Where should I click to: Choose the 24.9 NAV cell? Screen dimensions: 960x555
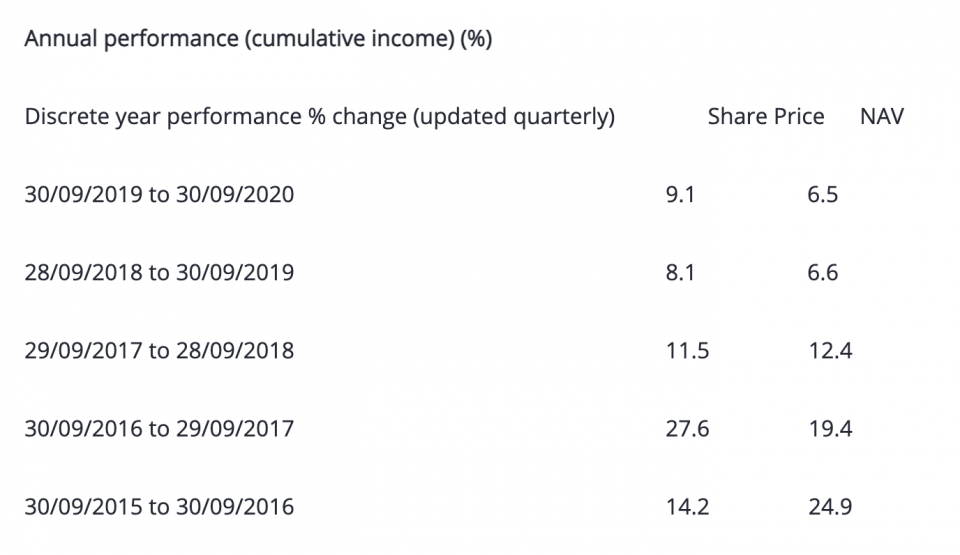(x=830, y=507)
